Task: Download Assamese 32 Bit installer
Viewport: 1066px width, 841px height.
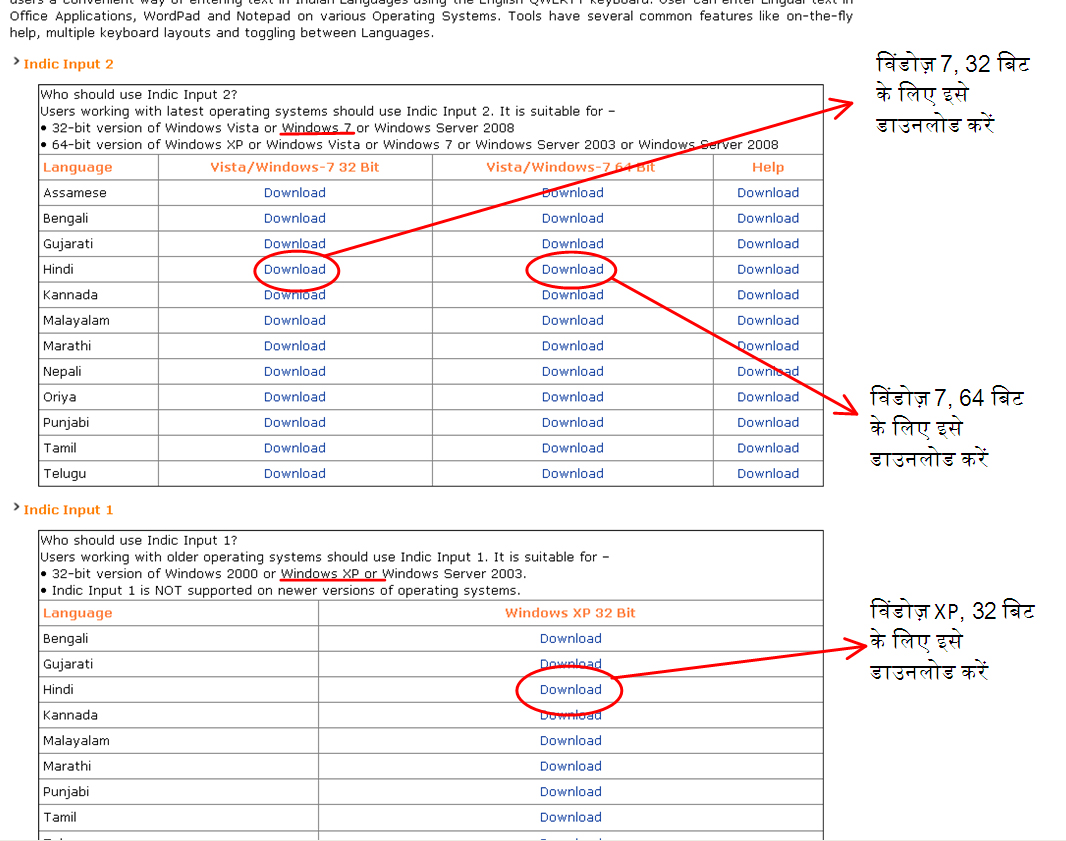Action: click(x=294, y=192)
